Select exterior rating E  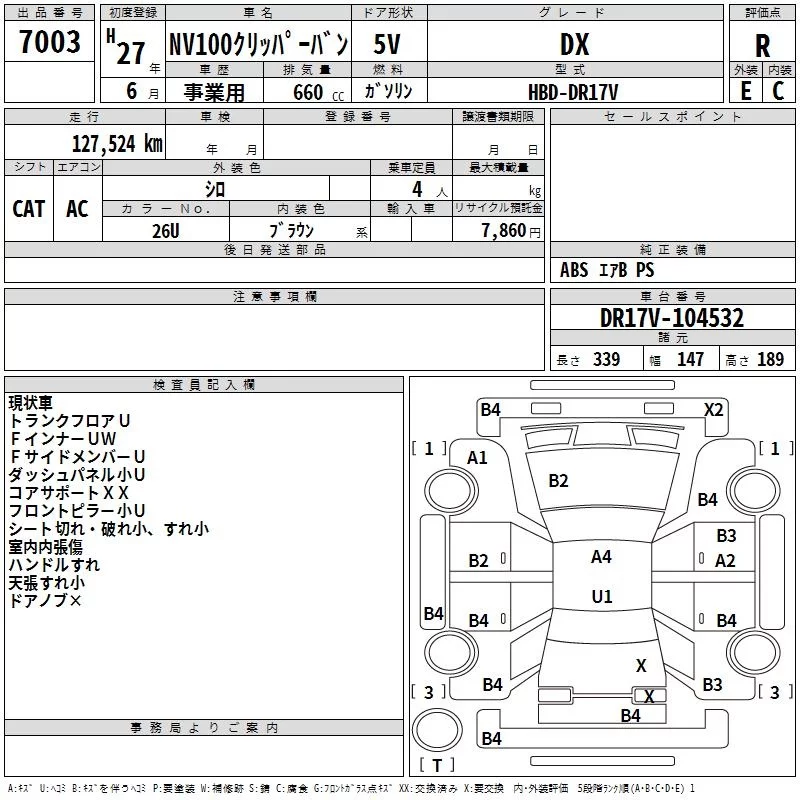click(x=746, y=91)
